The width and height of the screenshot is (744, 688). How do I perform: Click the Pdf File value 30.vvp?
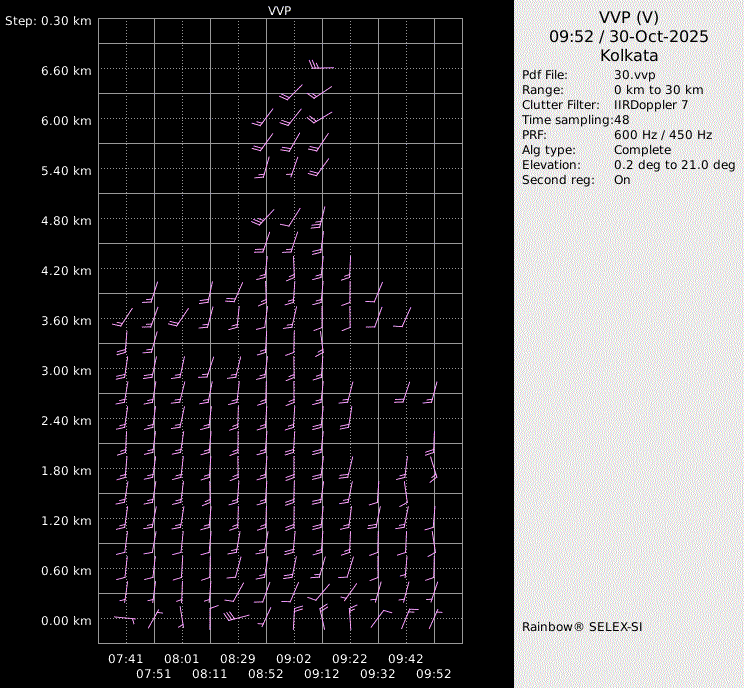click(634, 75)
